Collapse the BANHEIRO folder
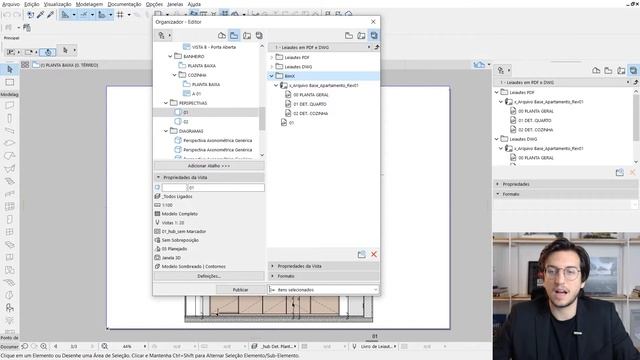The height and width of the screenshot is (360, 640). pyautogui.click(x=170, y=56)
